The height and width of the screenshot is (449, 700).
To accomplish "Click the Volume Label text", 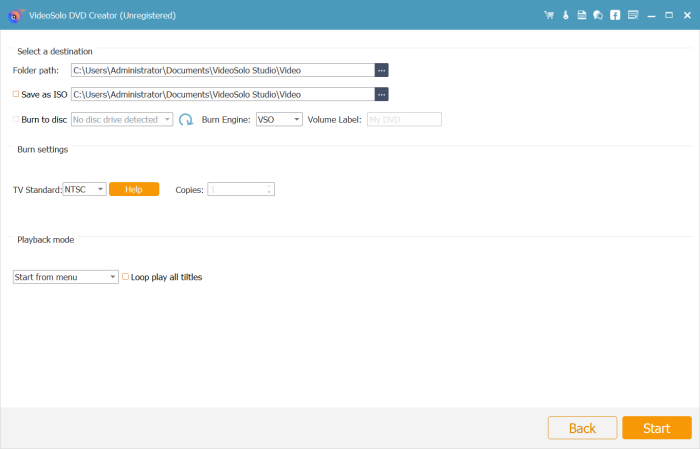I will [334, 120].
